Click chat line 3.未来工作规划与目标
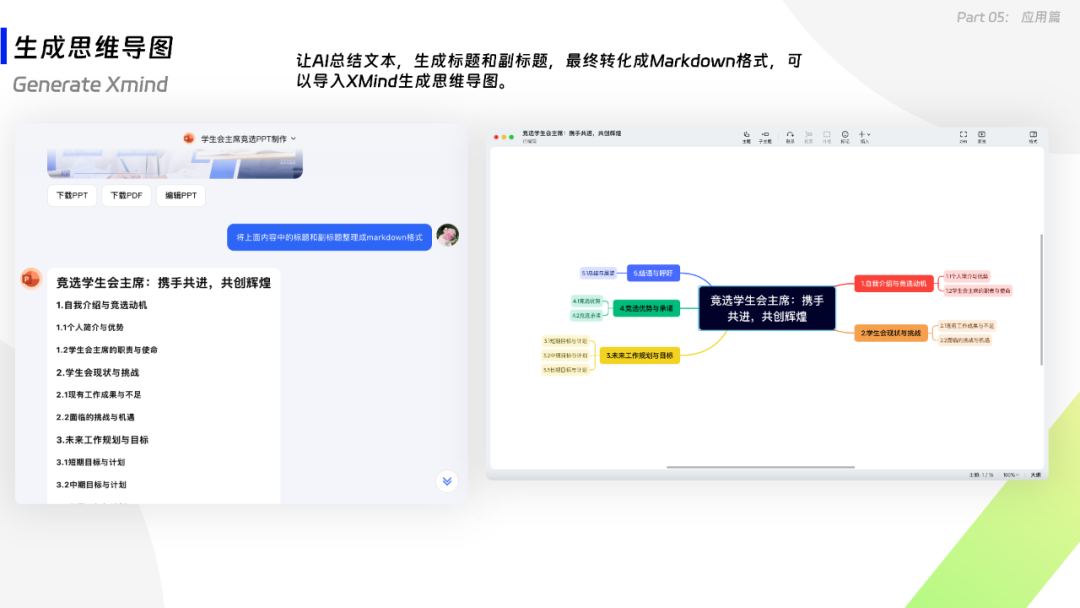1080x608 pixels. [x=102, y=440]
